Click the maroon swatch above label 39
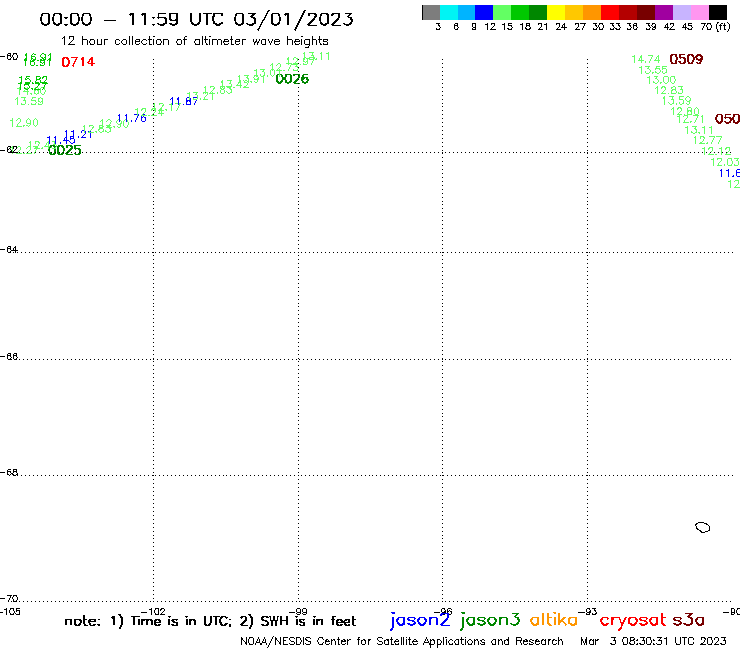 pyautogui.click(x=646, y=12)
